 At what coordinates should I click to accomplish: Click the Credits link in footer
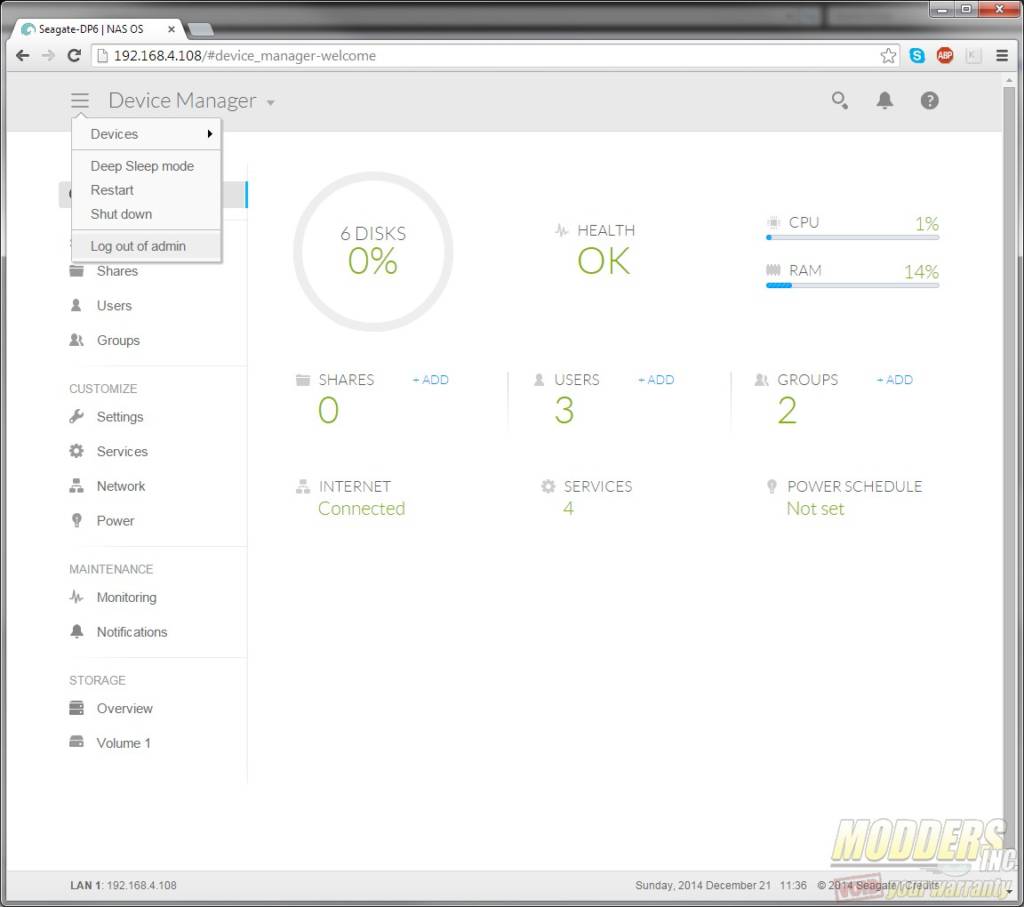[x=922, y=885]
